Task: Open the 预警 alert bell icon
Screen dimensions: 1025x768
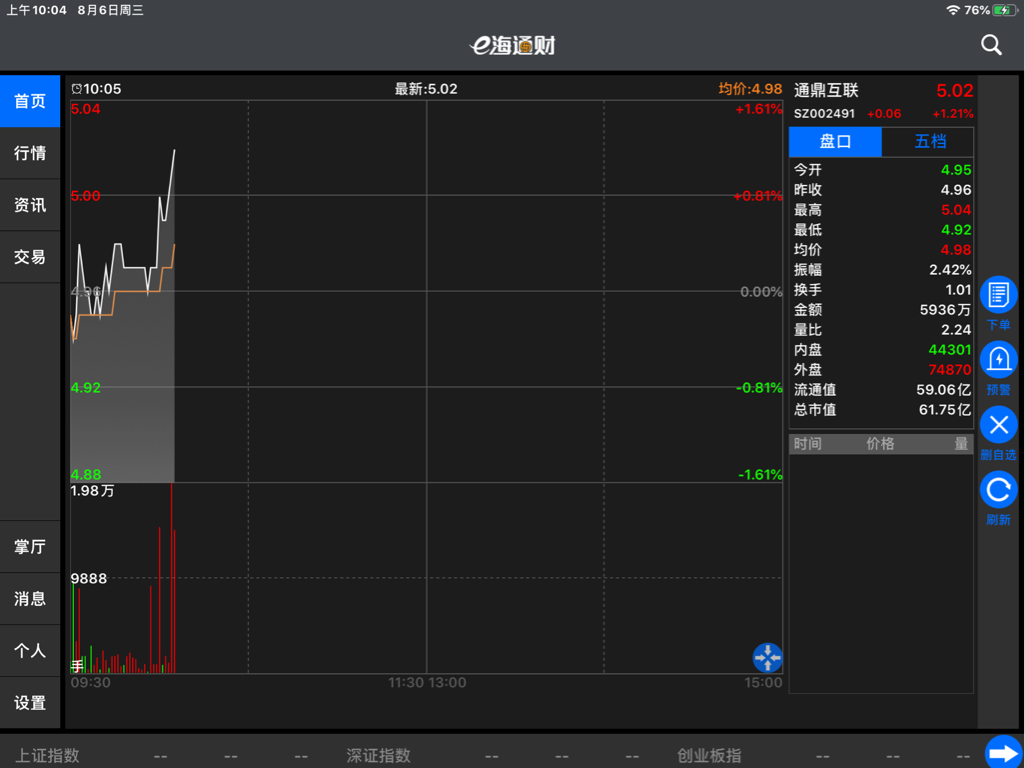Action: click(x=998, y=359)
